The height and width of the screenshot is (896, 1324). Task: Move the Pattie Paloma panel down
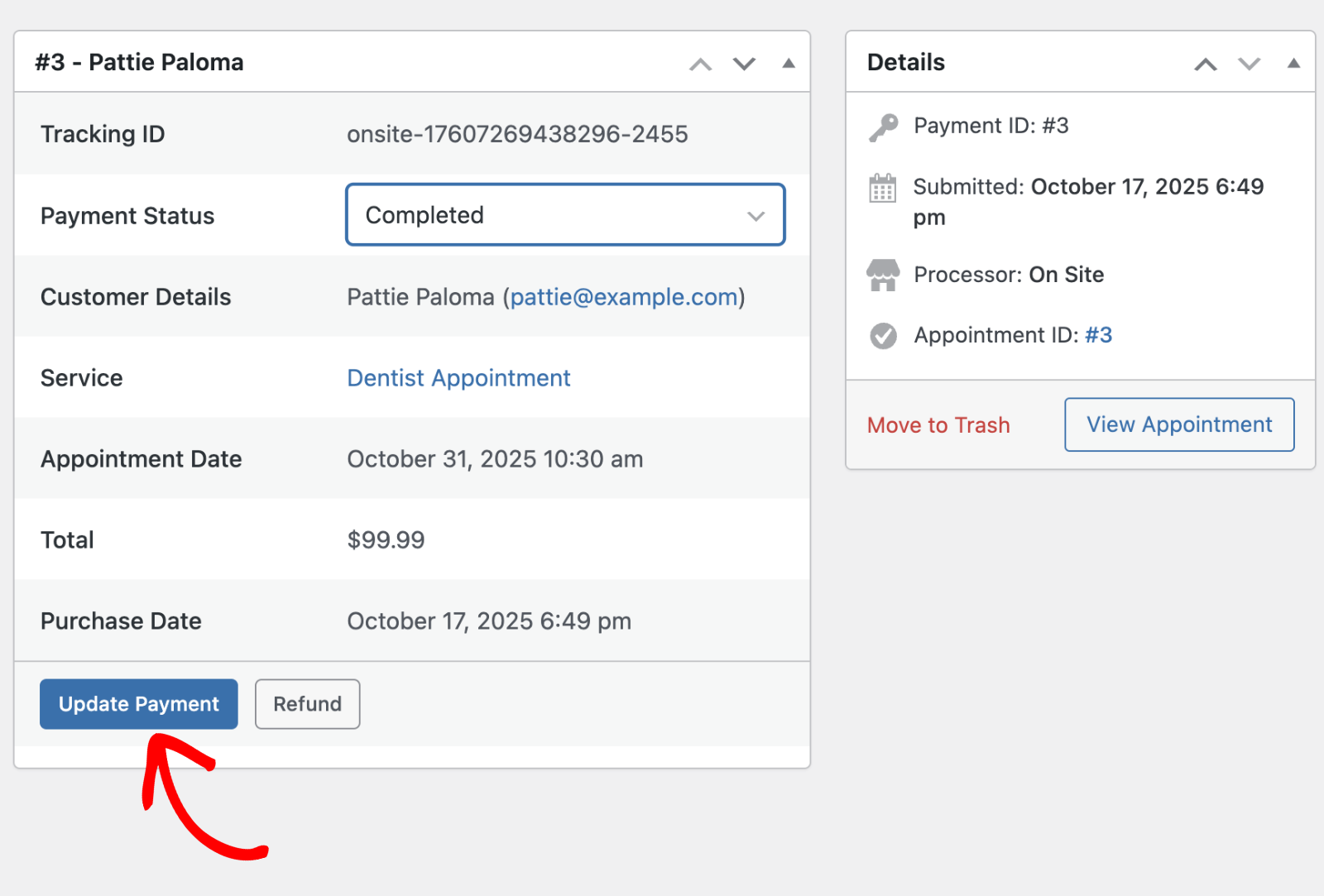[744, 64]
